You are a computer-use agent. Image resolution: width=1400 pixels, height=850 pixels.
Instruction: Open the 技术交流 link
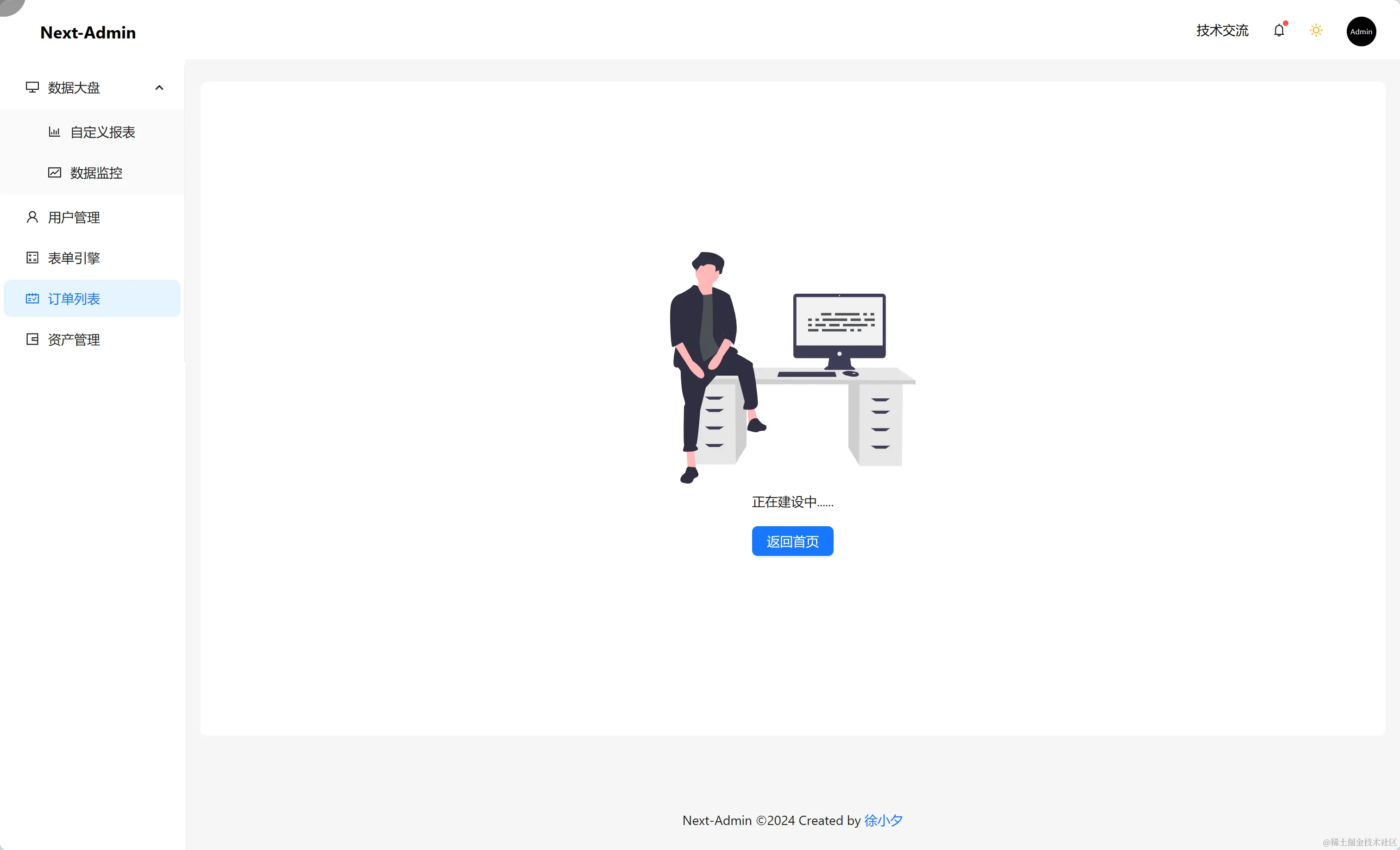(x=1222, y=31)
